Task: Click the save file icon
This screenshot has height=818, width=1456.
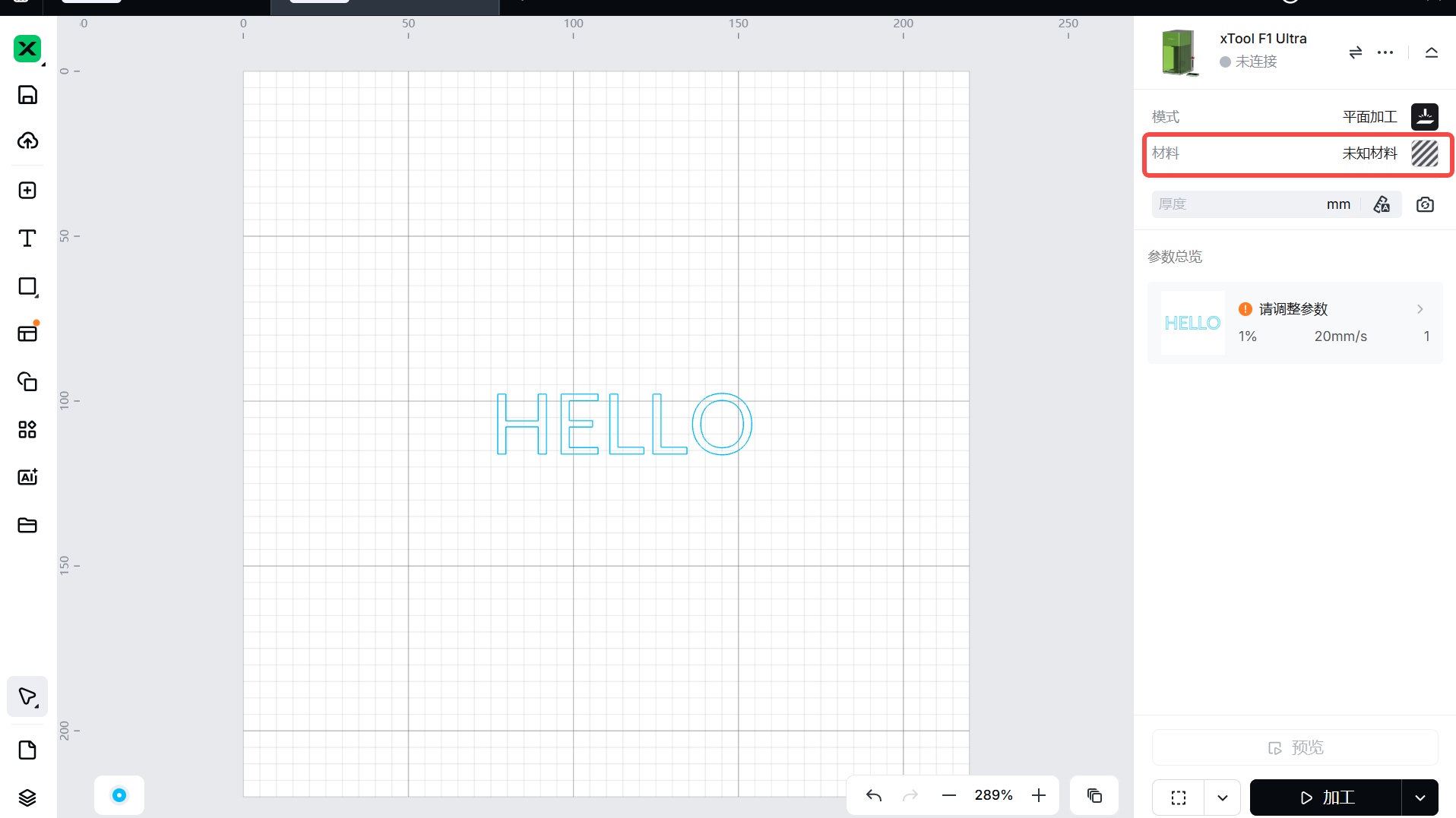Action: 27,95
